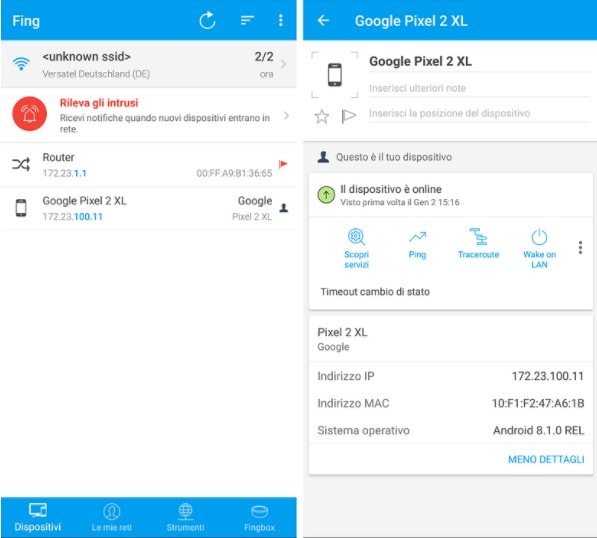597x538 pixels.
Task: Open the sort list icon in Fing header
Action: 247,20
